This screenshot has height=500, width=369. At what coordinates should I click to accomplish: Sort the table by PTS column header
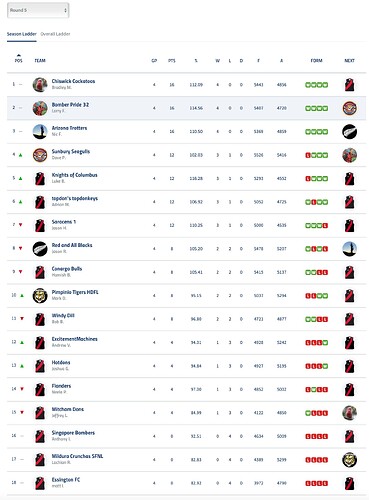coord(172,61)
